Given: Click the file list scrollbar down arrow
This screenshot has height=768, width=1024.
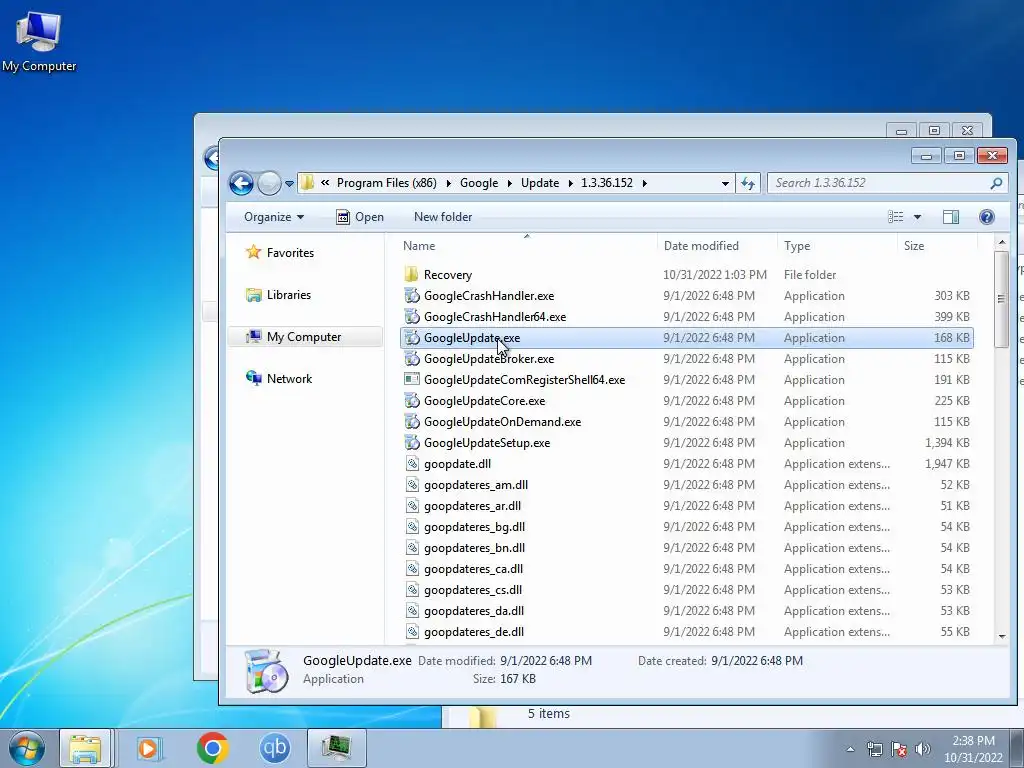Looking at the screenshot, I should click(x=1002, y=636).
